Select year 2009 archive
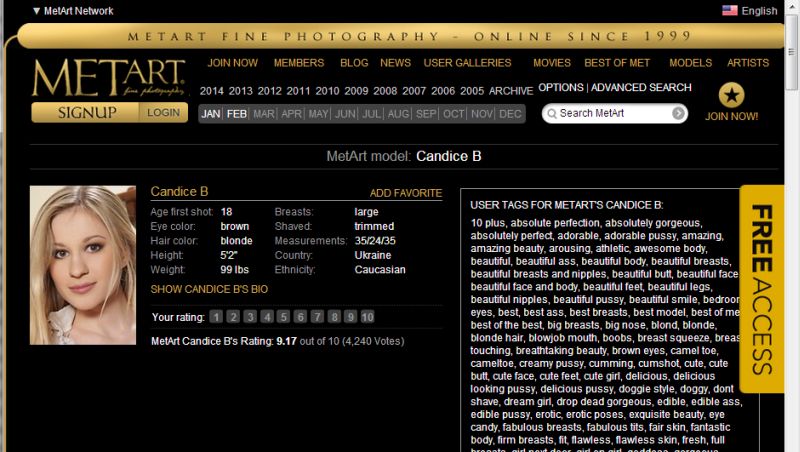 point(356,91)
